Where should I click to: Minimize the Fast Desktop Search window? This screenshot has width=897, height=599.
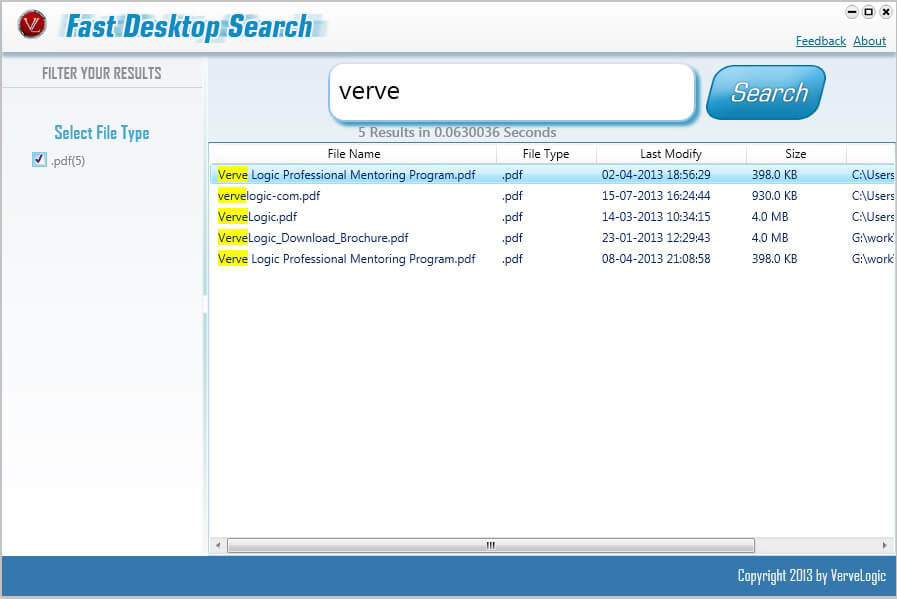(x=851, y=12)
